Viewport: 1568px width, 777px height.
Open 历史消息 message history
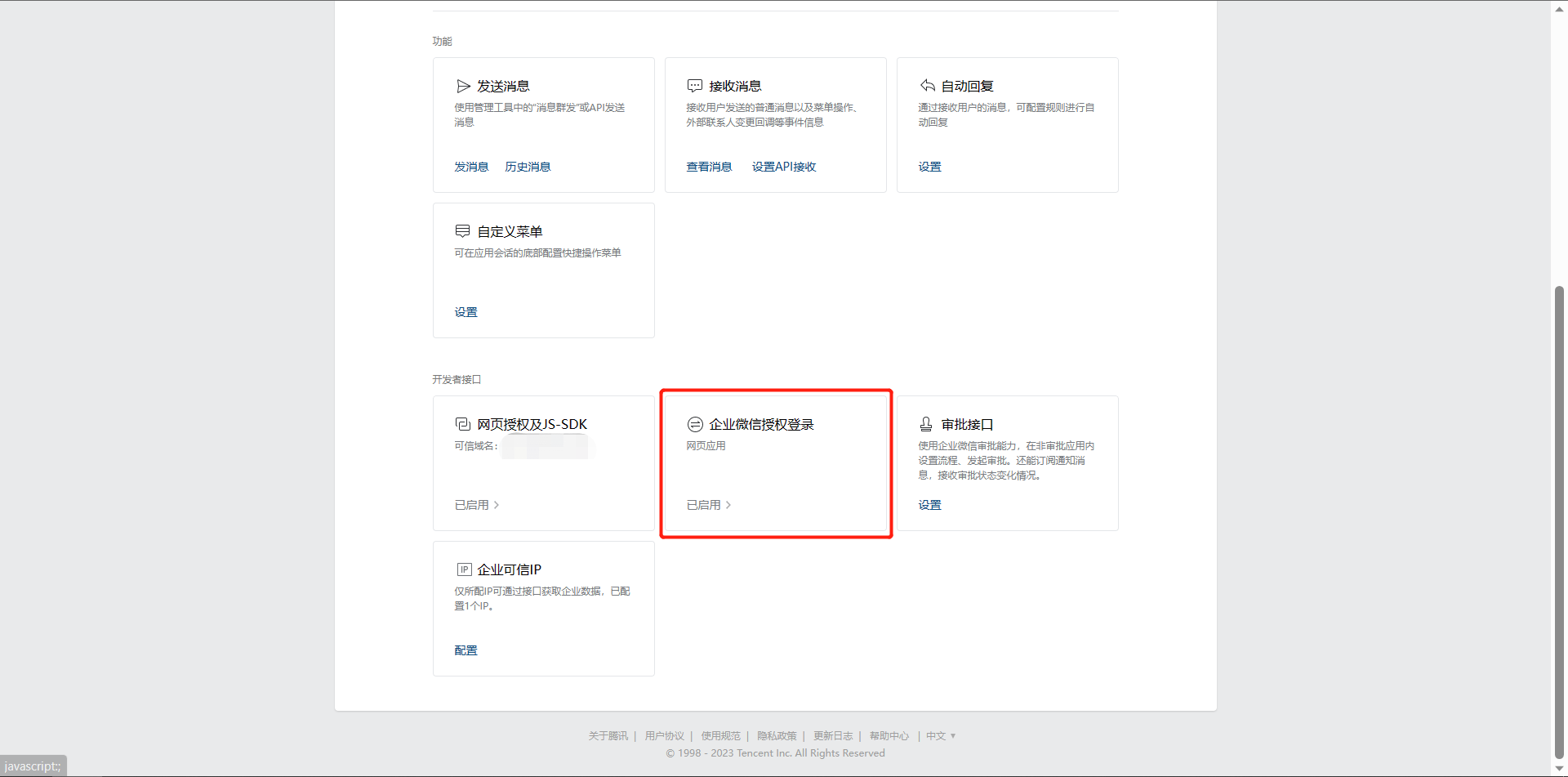coord(528,167)
